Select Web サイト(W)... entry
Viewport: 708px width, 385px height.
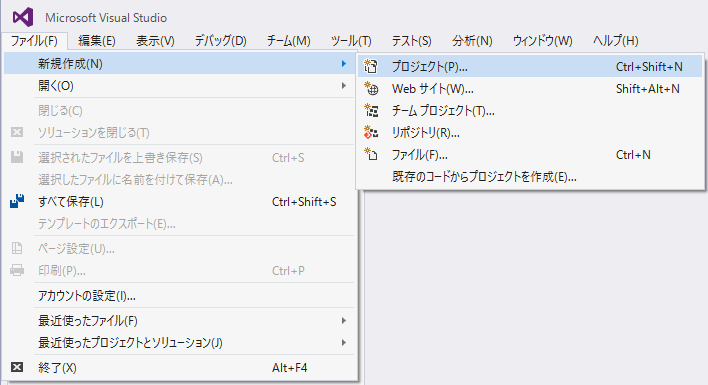pos(531,88)
